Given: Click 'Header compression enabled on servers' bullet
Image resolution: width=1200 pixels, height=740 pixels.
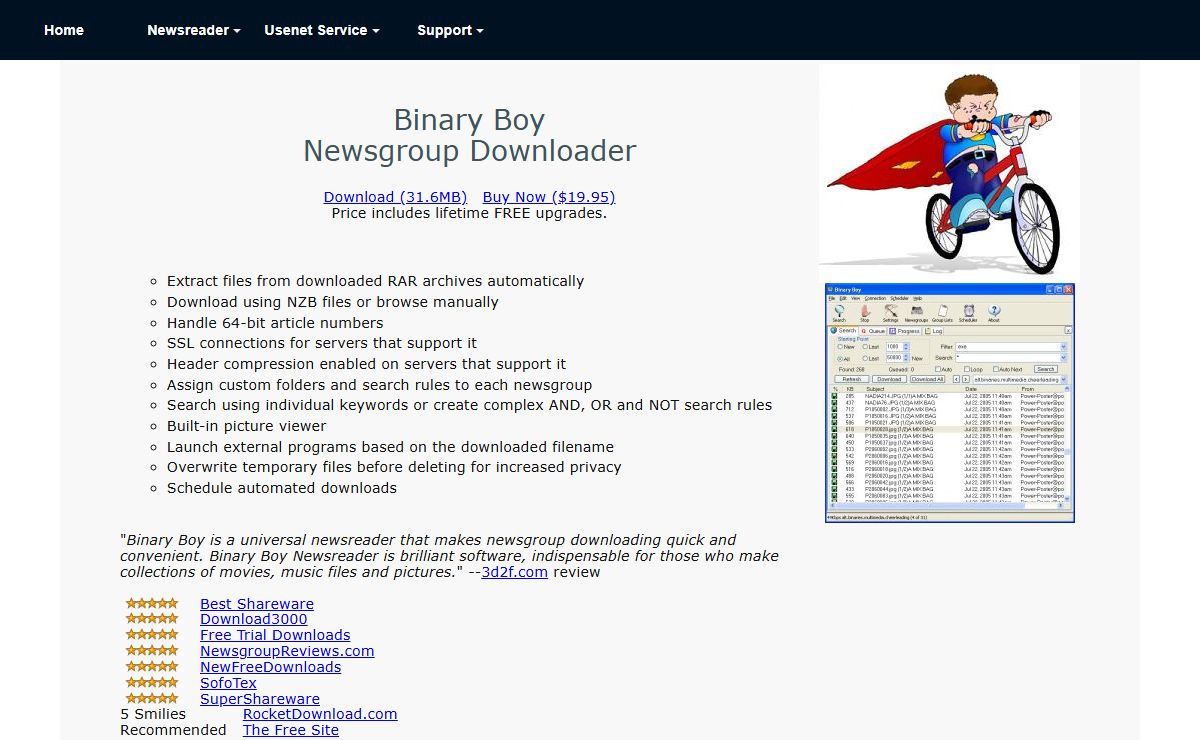Looking at the screenshot, I should click(x=366, y=364).
